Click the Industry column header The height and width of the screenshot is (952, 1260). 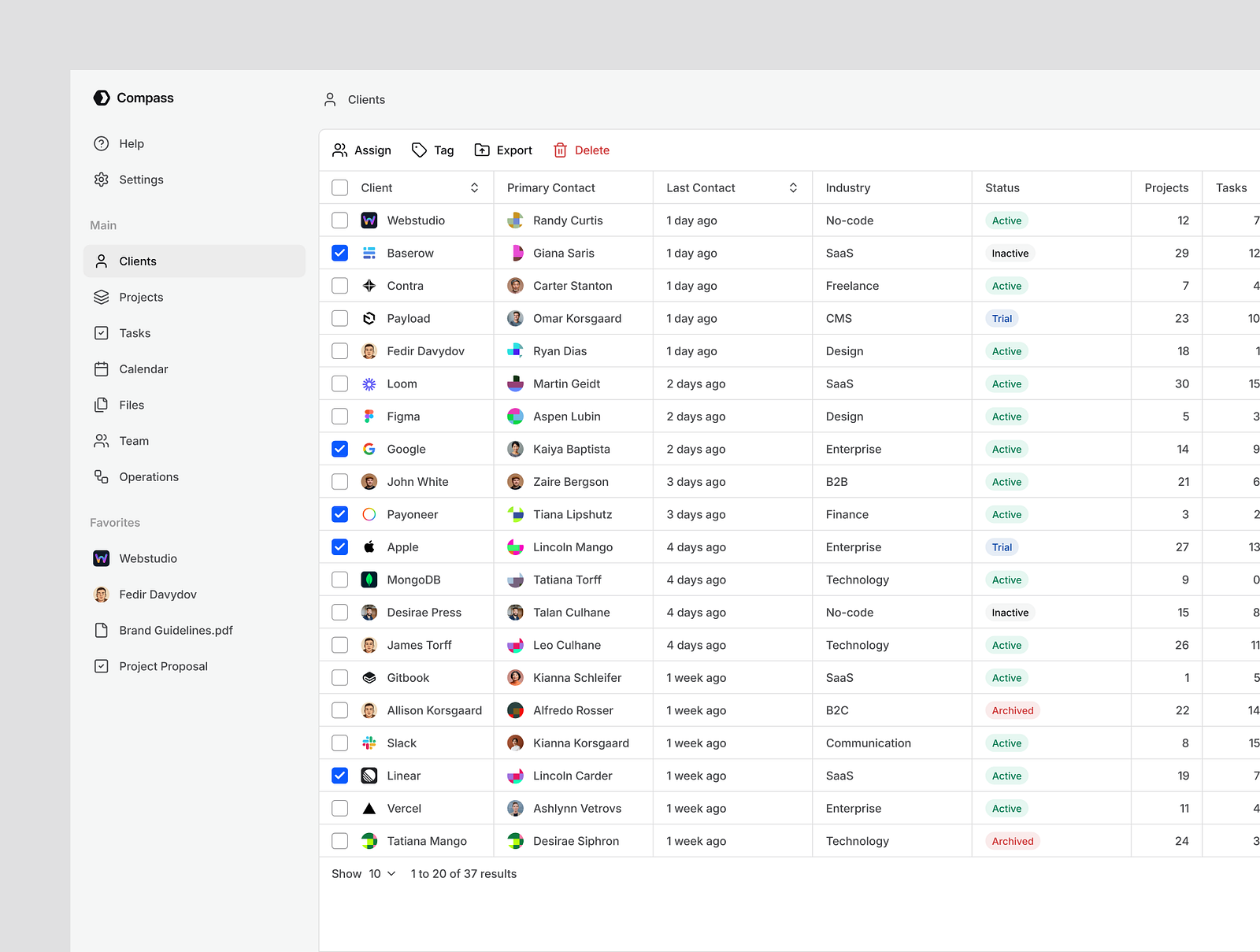coord(848,187)
